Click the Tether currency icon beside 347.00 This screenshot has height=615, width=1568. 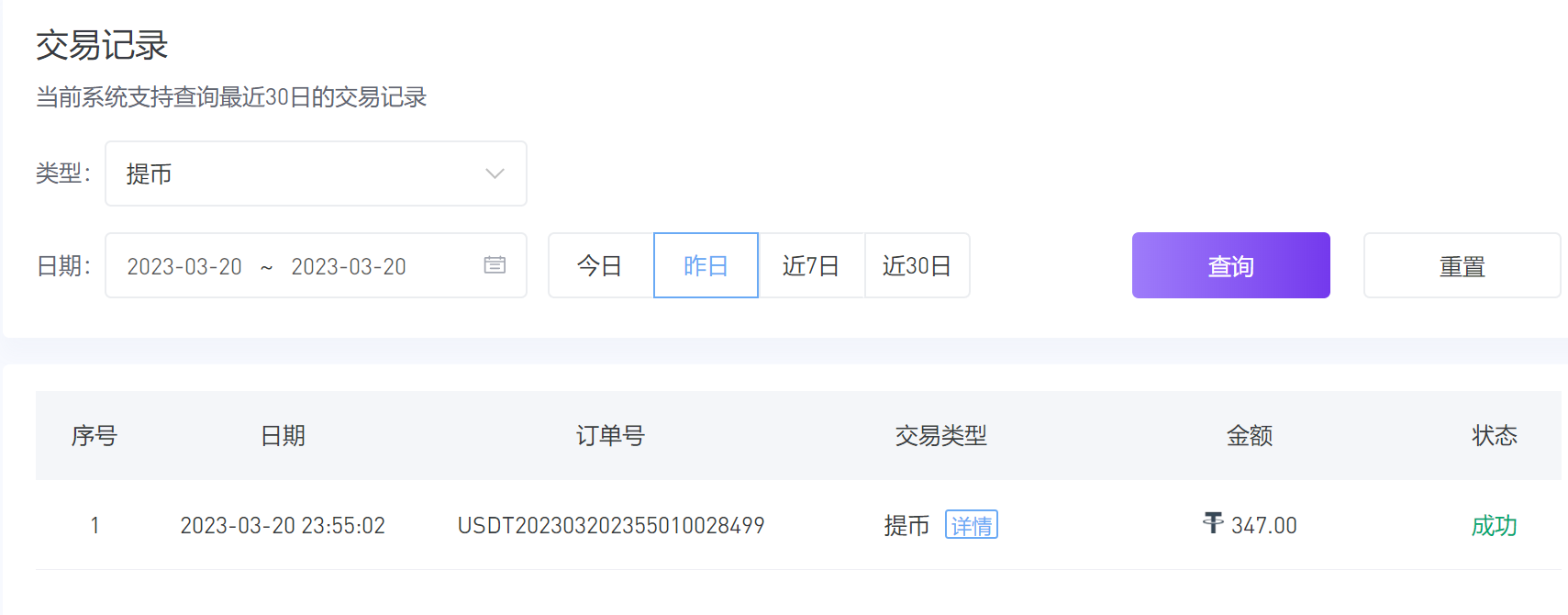pos(1213,523)
